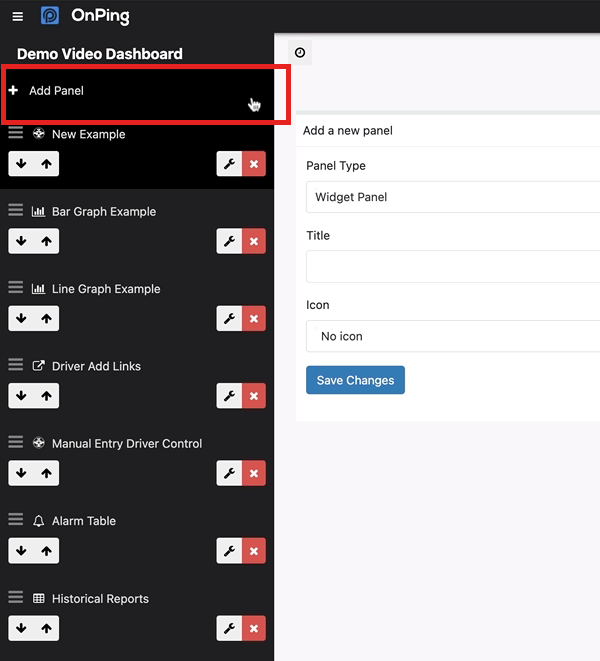The image size is (600, 661).
Task: Click the Save Changes button
Action: tap(355, 380)
